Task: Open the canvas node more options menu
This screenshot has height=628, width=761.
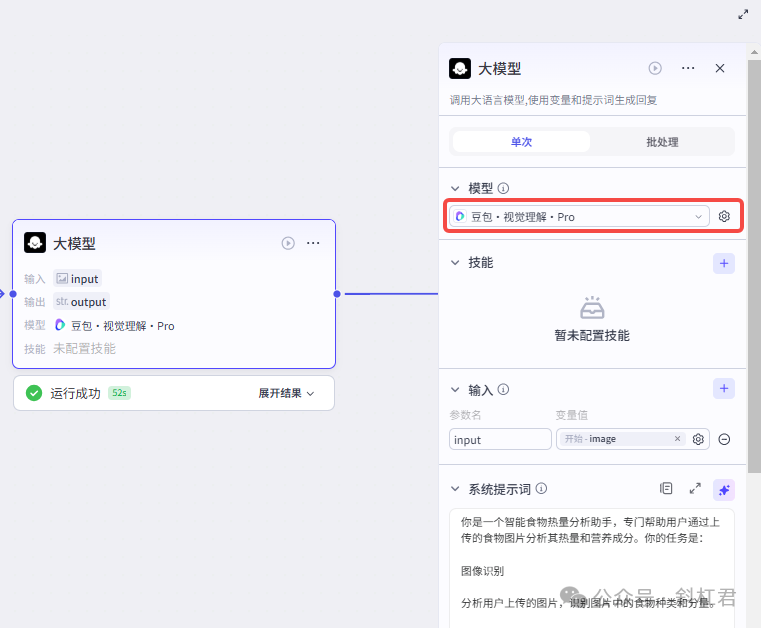Action: click(x=313, y=243)
